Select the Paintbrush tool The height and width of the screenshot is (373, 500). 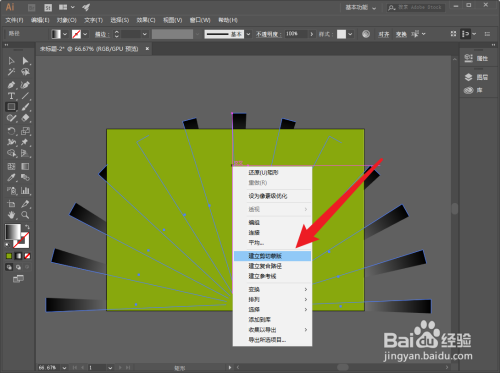[25, 107]
